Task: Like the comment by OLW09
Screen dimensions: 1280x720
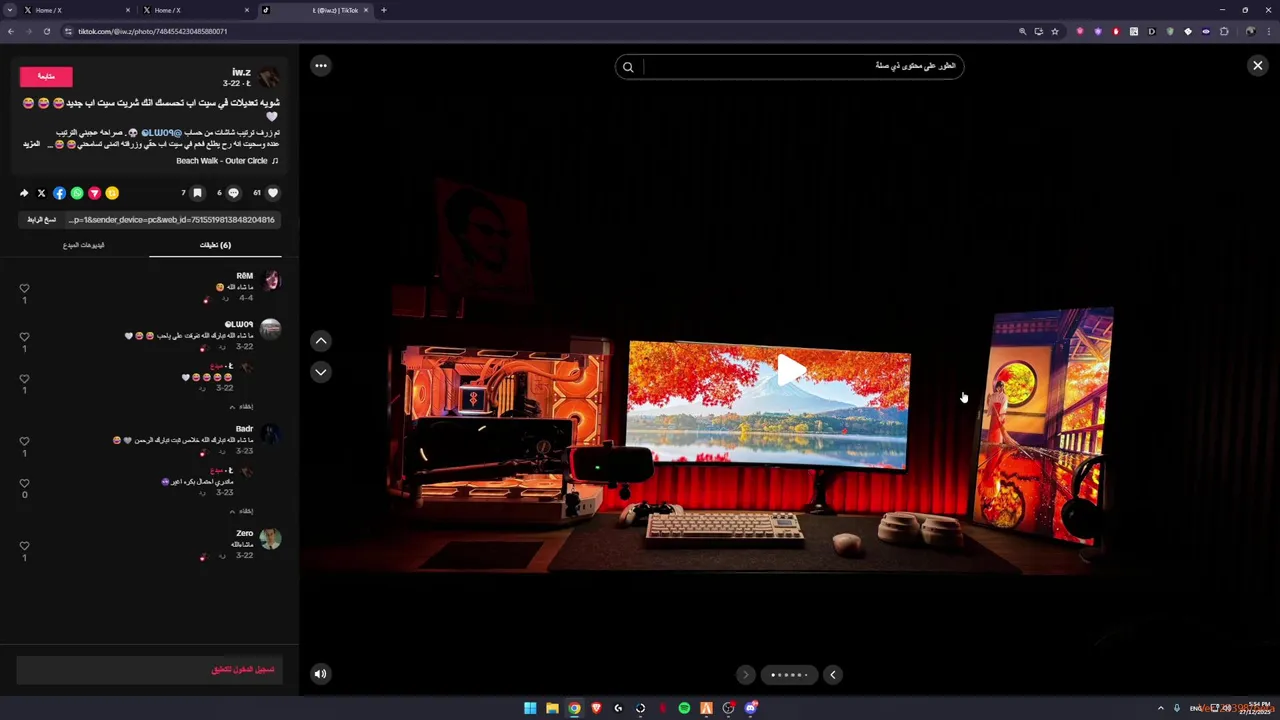Action: (24, 337)
